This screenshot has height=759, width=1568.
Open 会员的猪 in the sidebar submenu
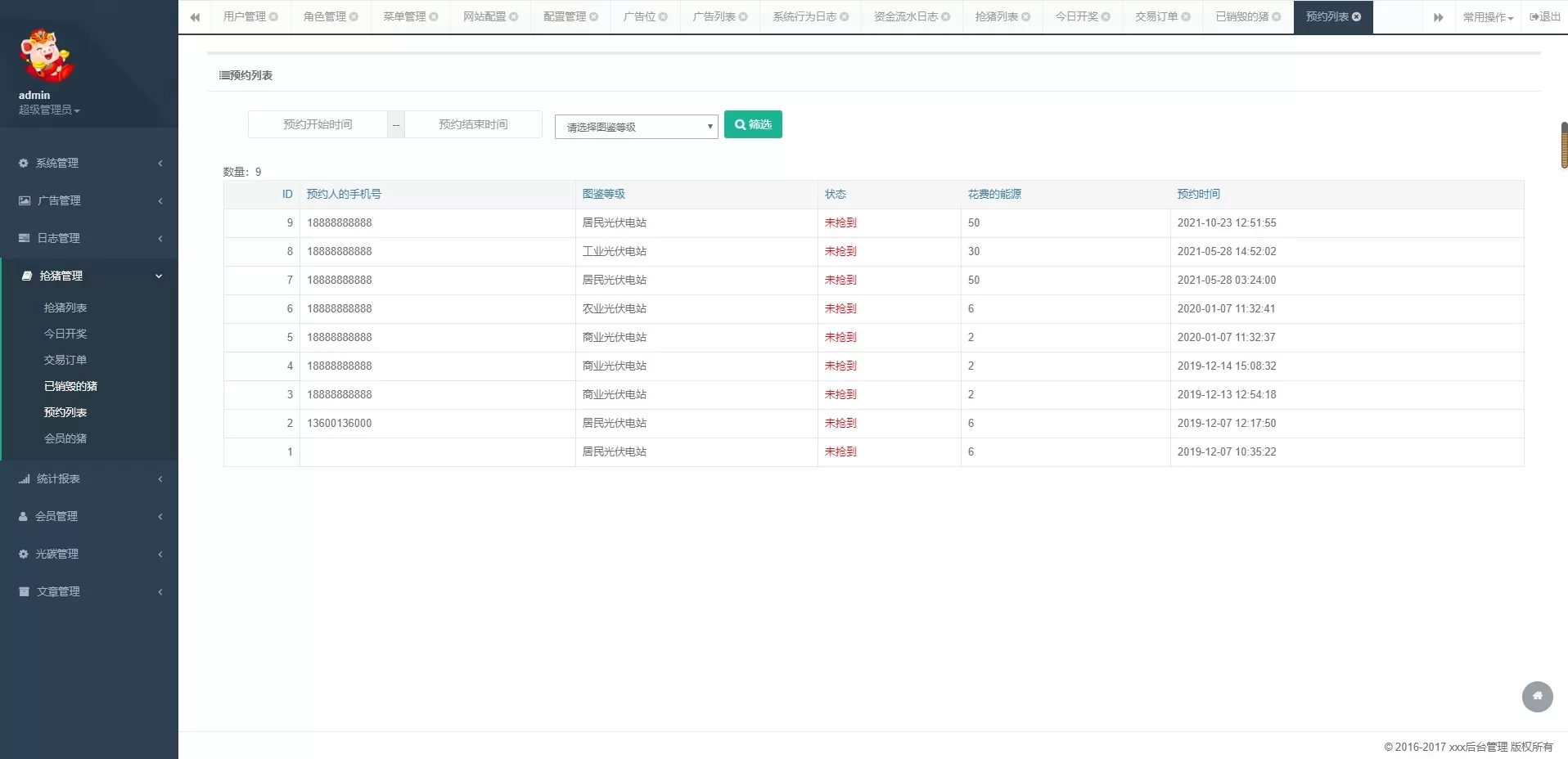[65, 438]
